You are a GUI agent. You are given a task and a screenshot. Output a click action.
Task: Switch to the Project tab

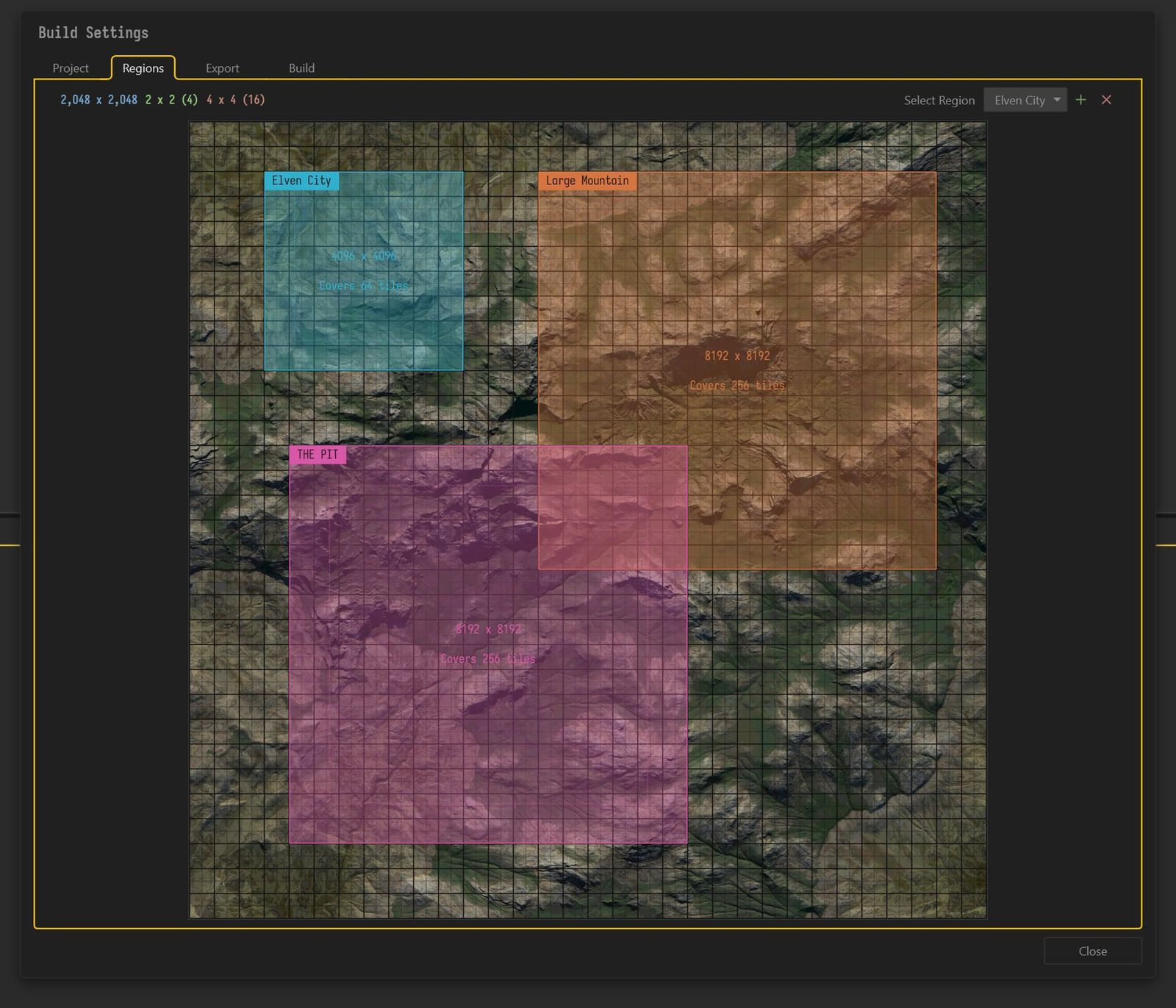click(x=71, y=68)
